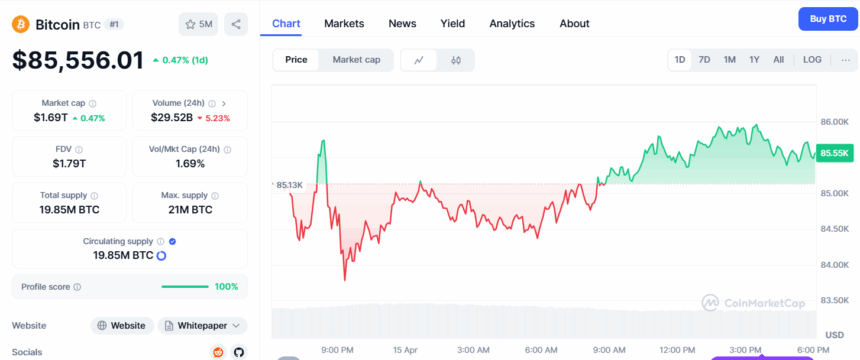Open the Website link button
860x360 pixels.
[x=122, y=325]
